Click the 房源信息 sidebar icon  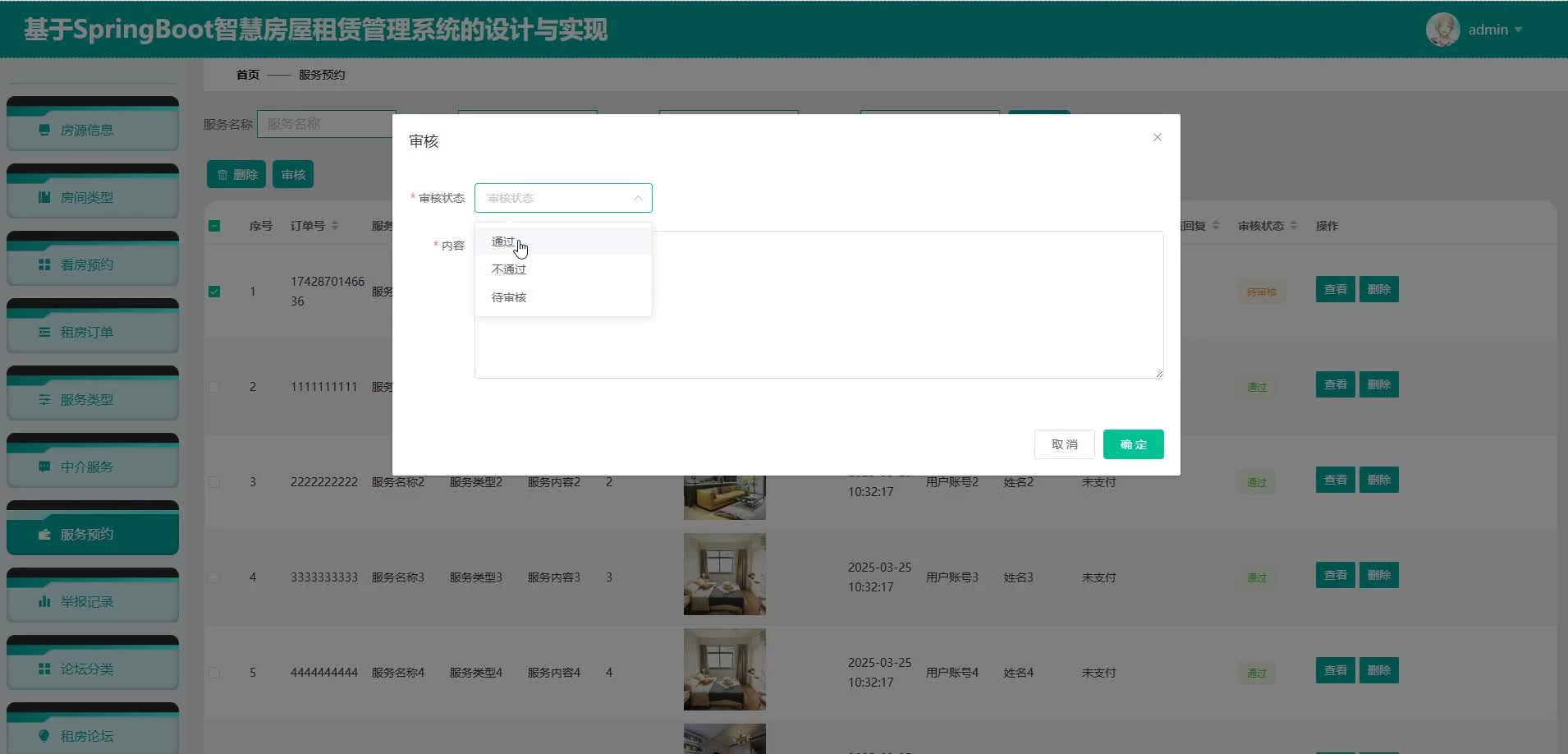click(x=44, y=130)
